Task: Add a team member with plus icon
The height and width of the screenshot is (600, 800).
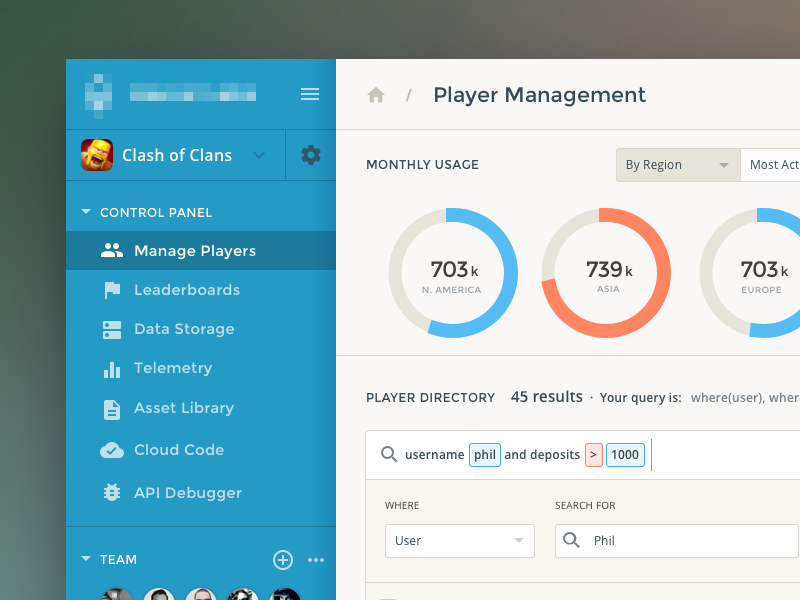Action: [x=283, y=560]
